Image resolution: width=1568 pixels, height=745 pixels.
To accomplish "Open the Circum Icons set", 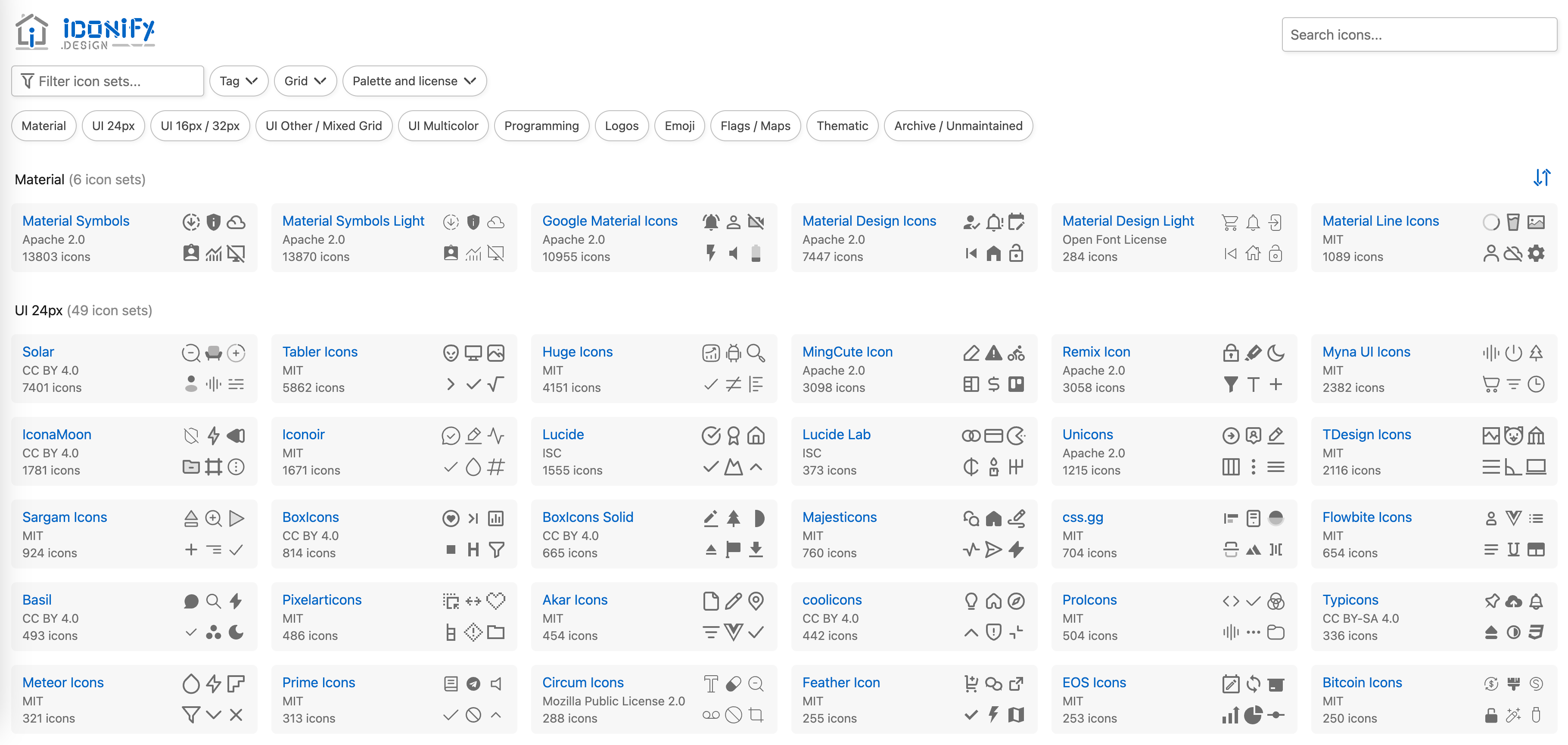I will pos(583,683).
